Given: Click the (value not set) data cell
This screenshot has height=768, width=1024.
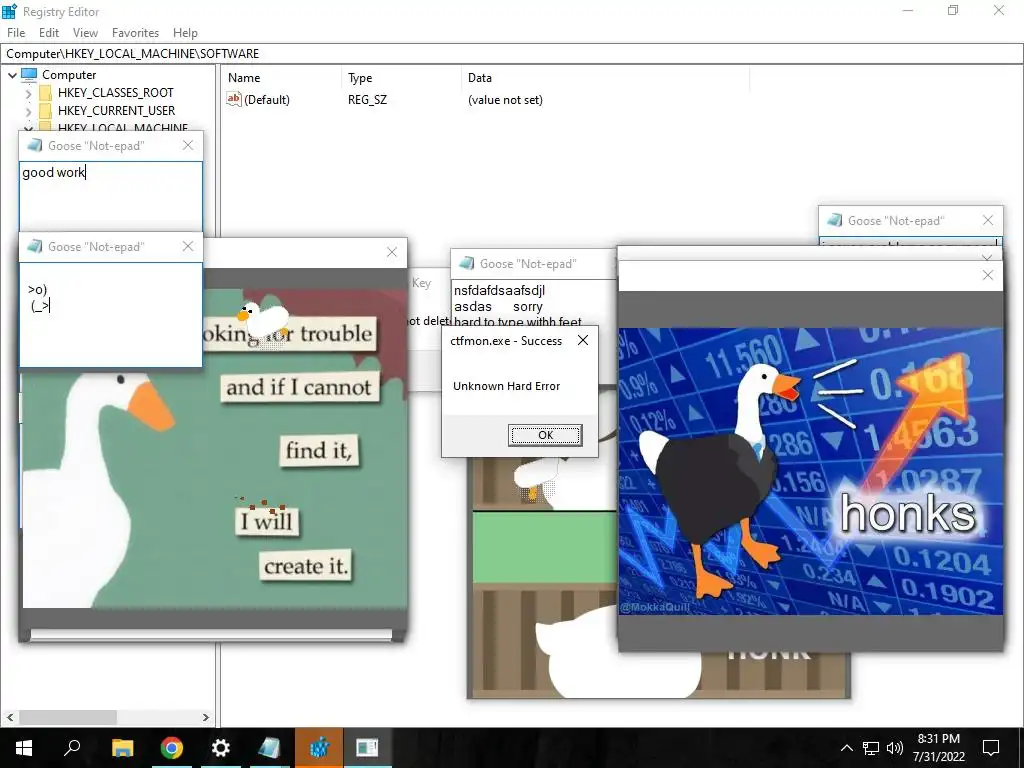Looking at the screenshot, I should tap(505, 100).
